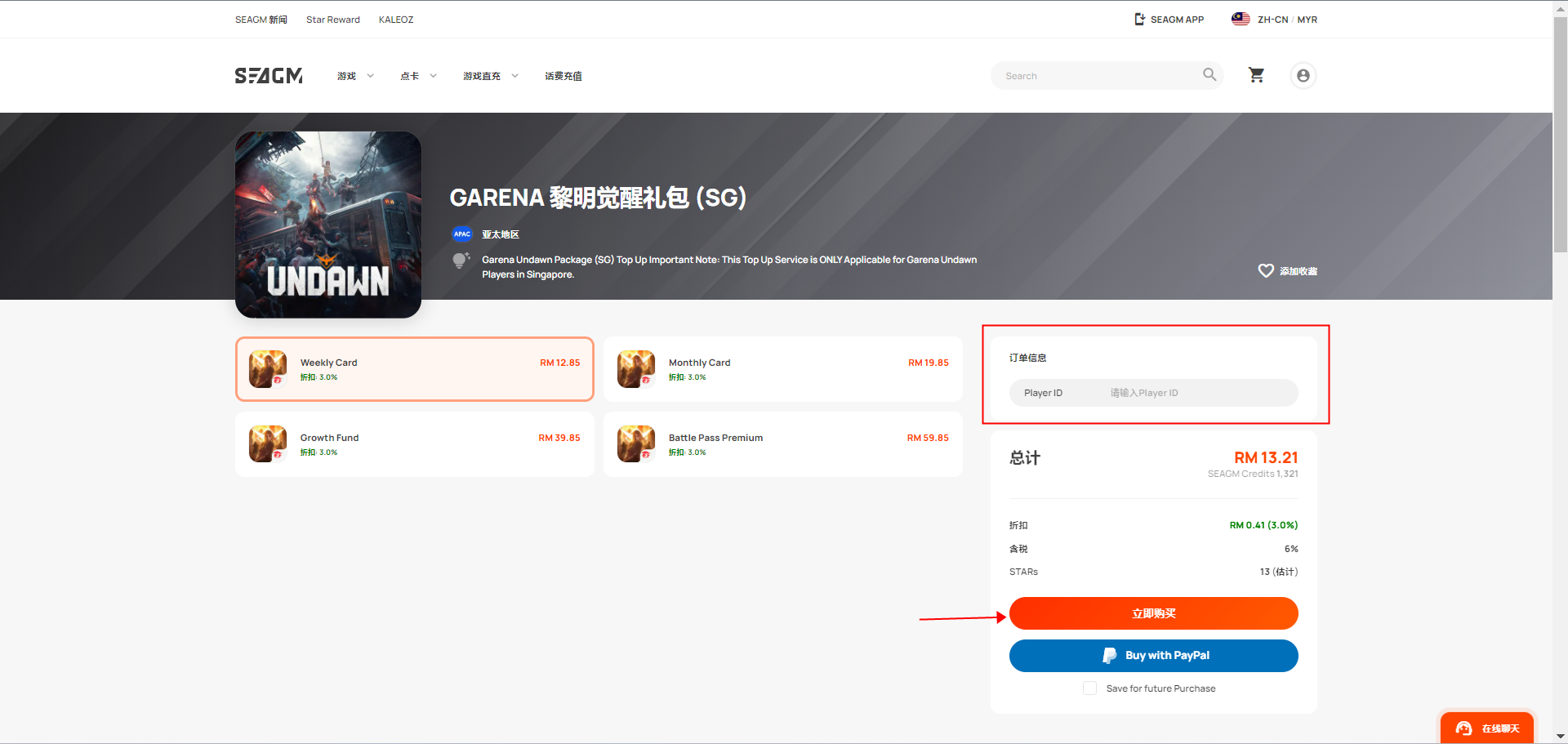Click the Weekly Card product icon

(268, 369)
